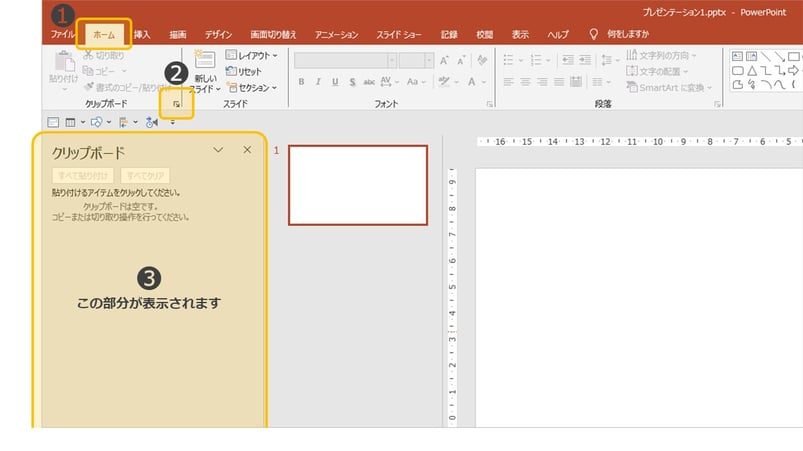
Task: Open the 挿入 ribbon tab
Action: 142,34
